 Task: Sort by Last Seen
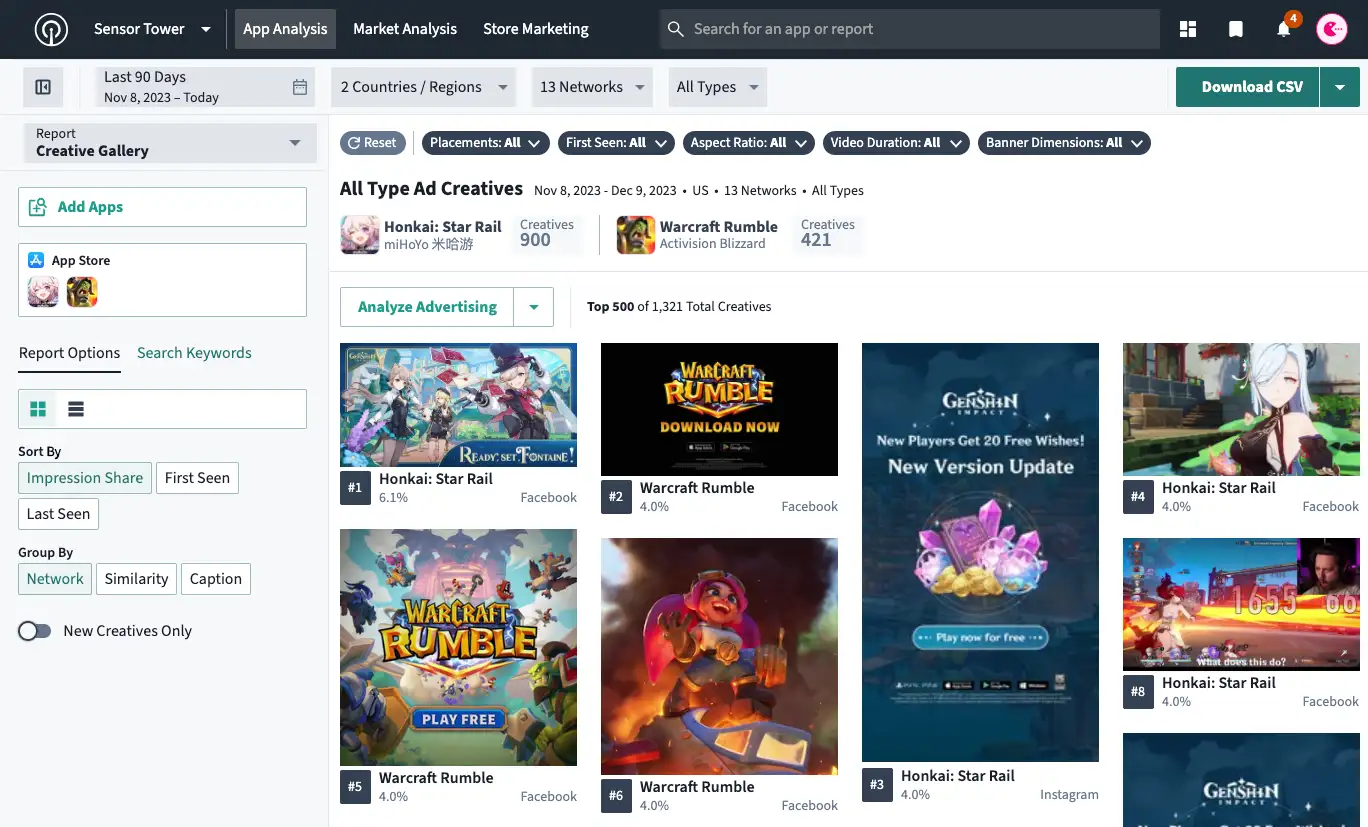pos(58,514)
